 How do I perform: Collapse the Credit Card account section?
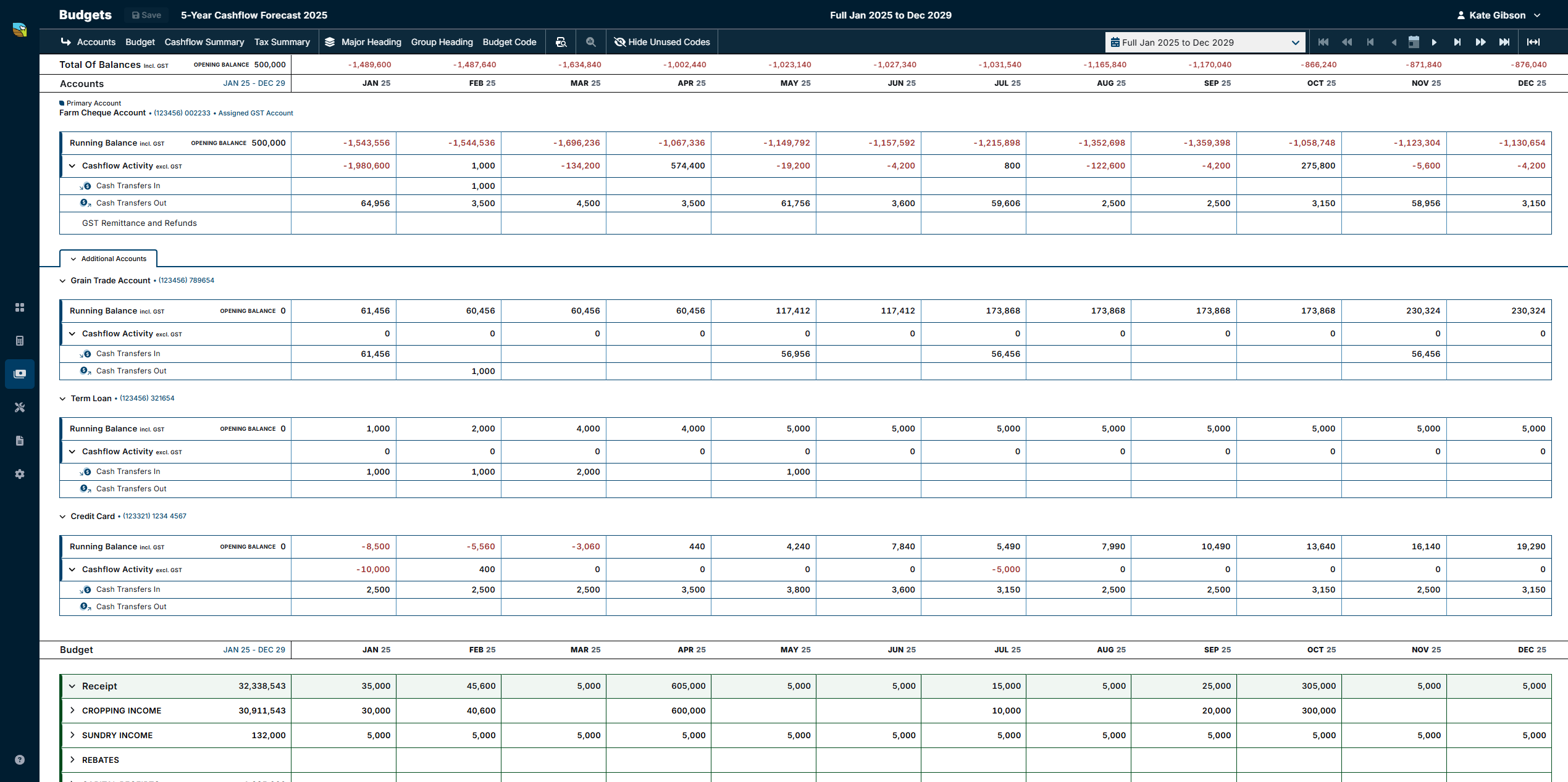pos(62,517)
